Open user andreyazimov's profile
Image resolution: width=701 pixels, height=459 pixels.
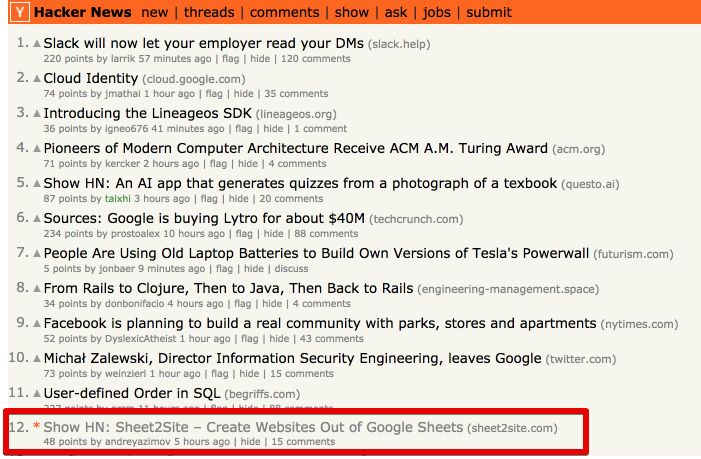pos(138,442)
